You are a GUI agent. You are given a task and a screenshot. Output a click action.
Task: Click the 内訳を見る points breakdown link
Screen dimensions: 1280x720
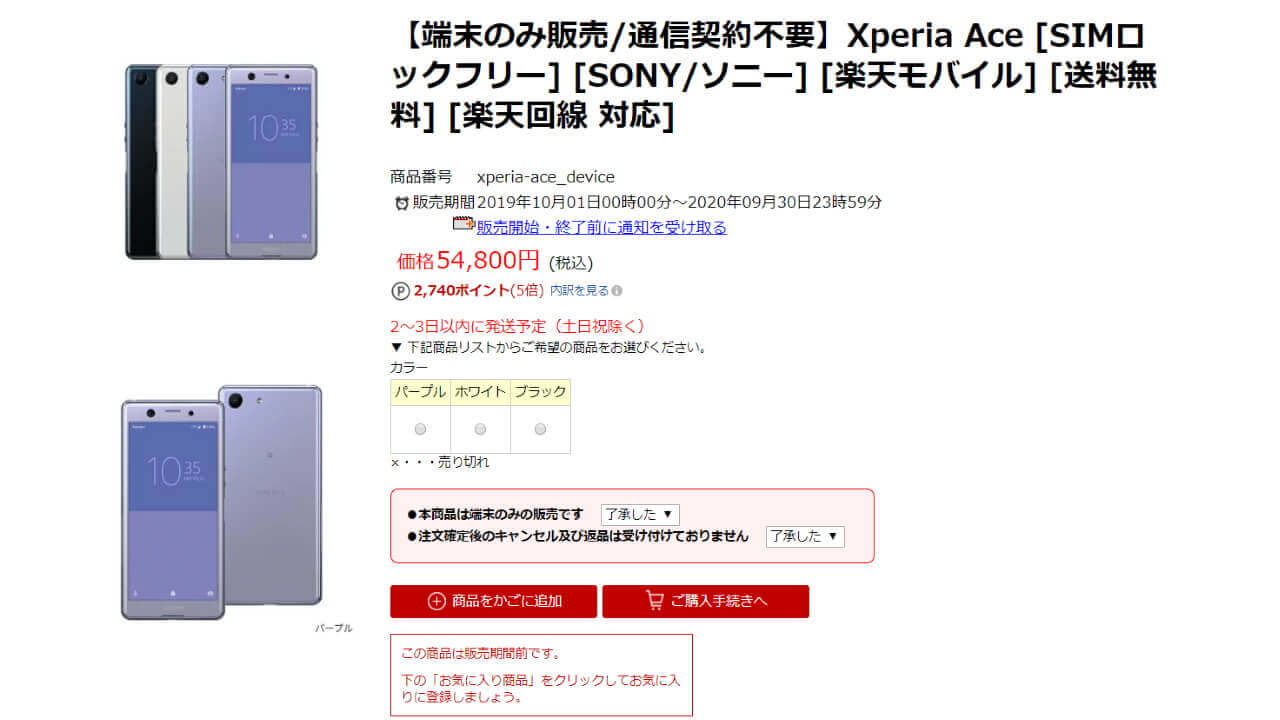(579, 291)
